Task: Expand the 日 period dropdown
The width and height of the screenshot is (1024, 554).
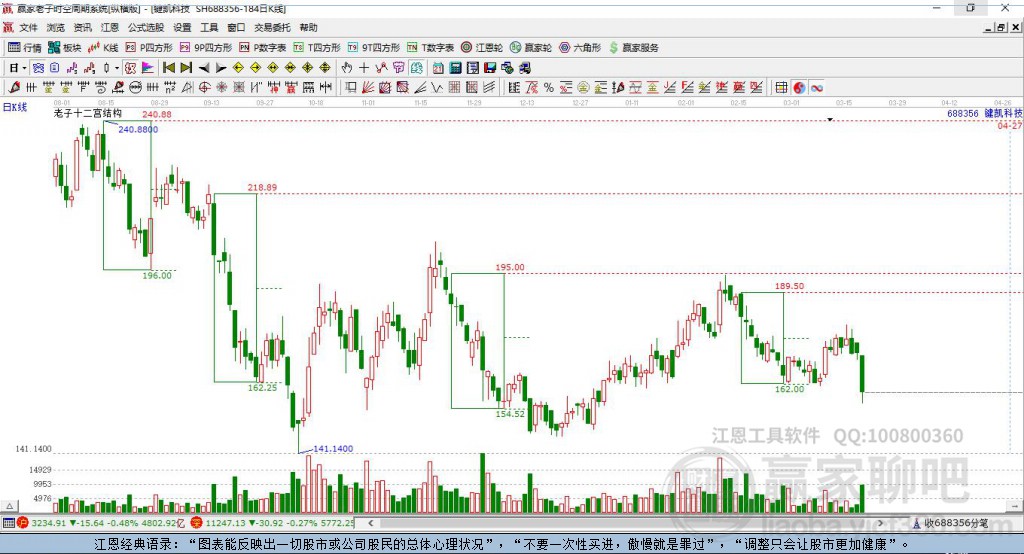Action: coord(24,68)
